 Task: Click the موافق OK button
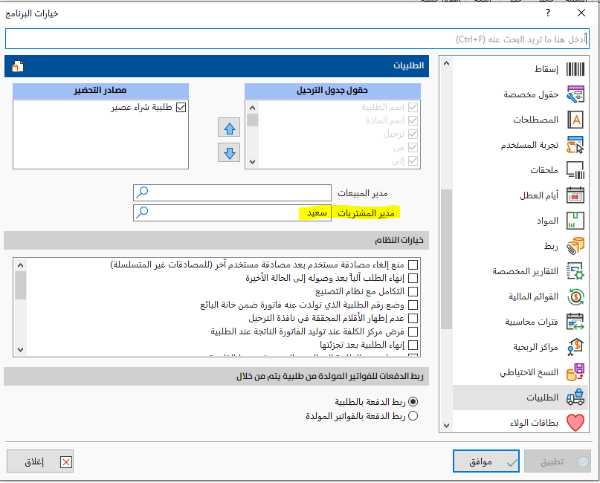tap(486, 461)
